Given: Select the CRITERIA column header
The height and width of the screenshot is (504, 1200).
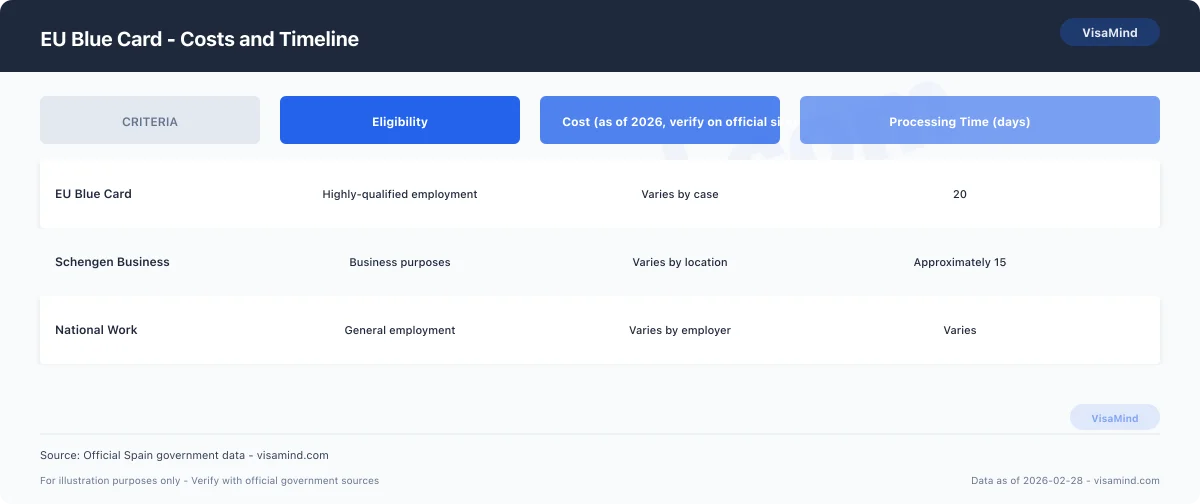Looking at the screenshot, I should point(150,120).
